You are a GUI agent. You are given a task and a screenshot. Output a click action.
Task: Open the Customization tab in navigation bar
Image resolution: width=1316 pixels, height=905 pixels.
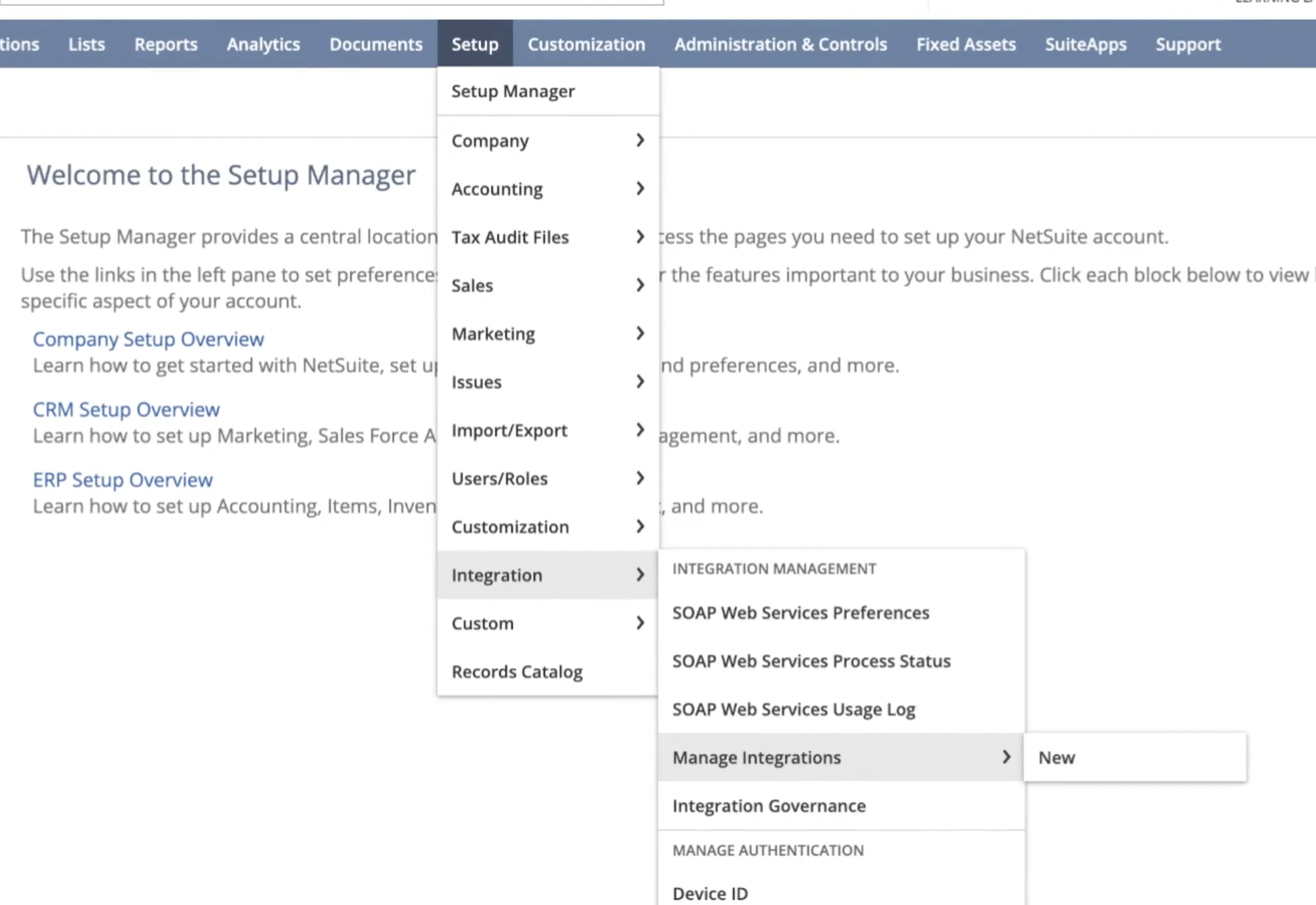[x=586, y=44]
